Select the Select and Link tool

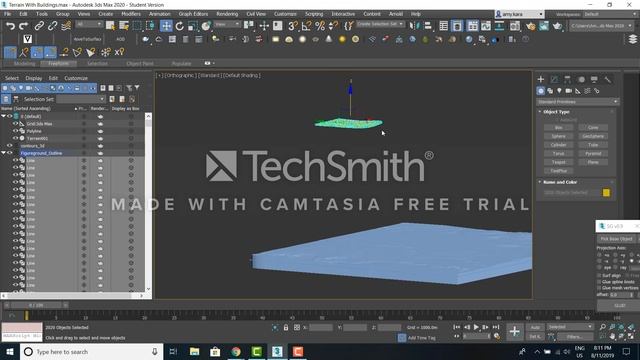pyautogui.click(x=39, y=26)
